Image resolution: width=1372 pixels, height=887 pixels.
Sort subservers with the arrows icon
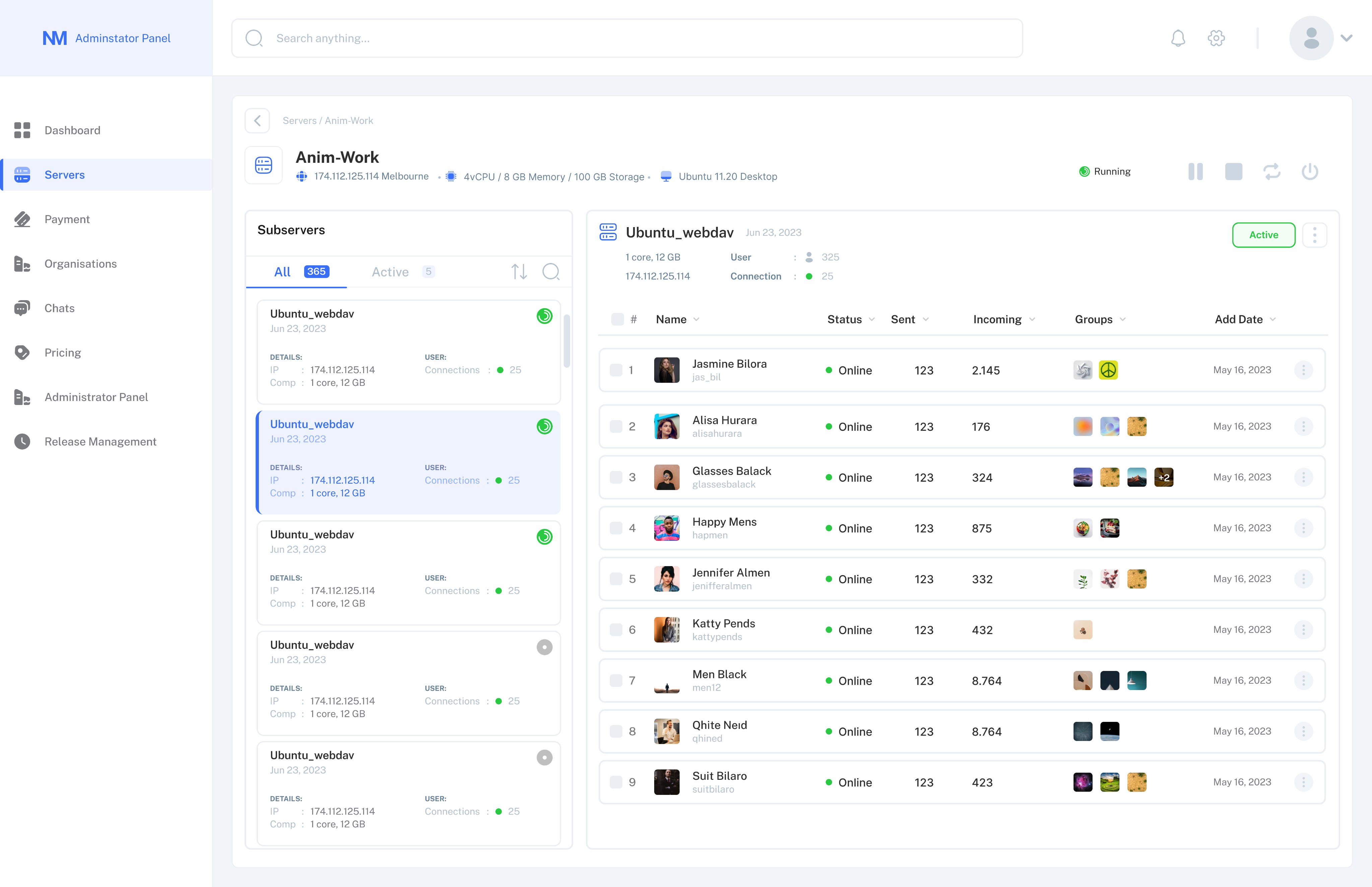tap(519, 271)
